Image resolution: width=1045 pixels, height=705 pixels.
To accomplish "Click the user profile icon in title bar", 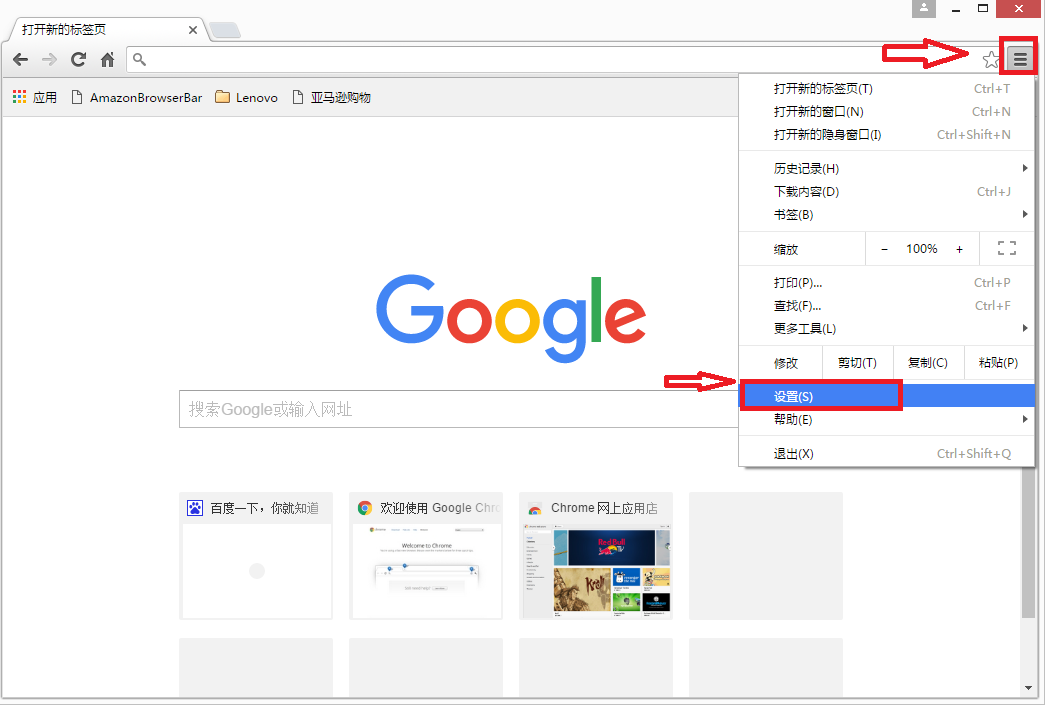I will click(923, 9).
